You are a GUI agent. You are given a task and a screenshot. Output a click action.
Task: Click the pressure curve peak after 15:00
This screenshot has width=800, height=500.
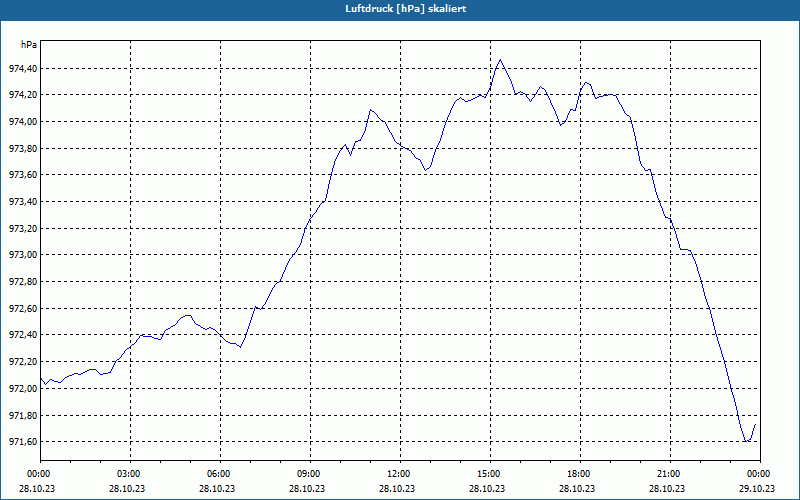pos(500,60)
